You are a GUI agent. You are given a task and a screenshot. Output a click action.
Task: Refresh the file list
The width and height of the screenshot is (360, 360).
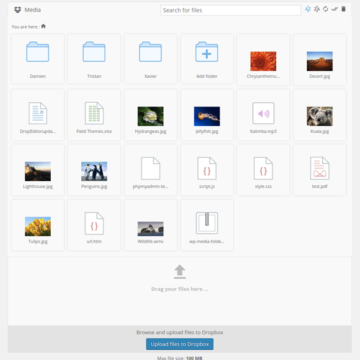point(325,9)
